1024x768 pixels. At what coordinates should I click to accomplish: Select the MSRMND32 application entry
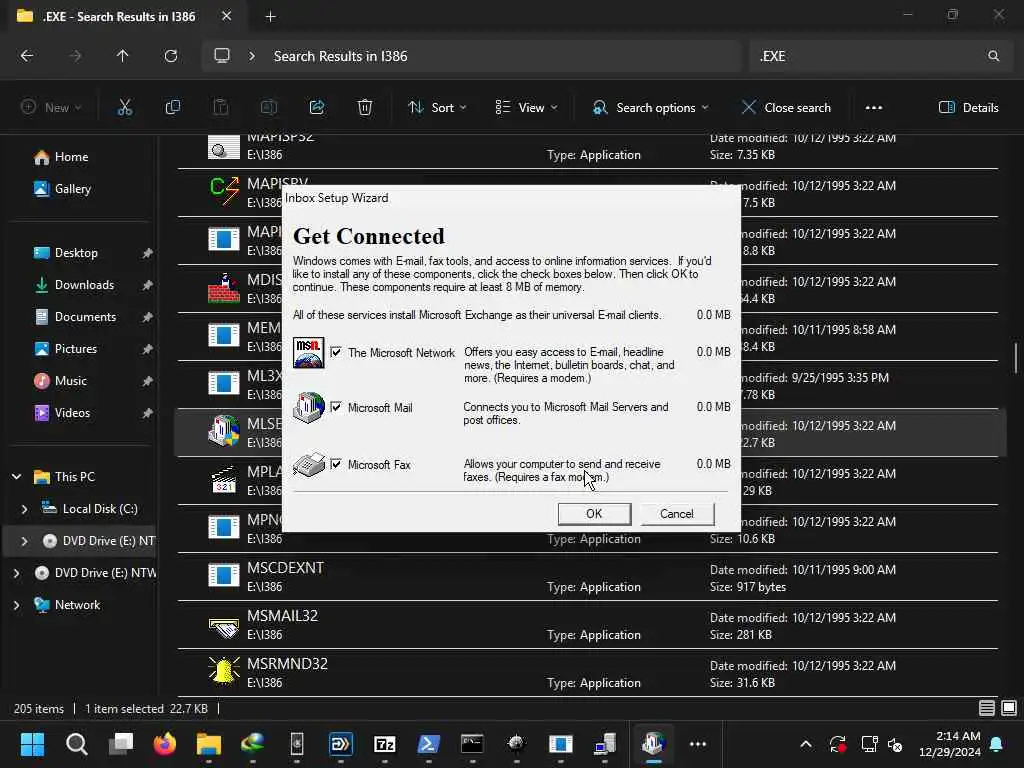588,673
